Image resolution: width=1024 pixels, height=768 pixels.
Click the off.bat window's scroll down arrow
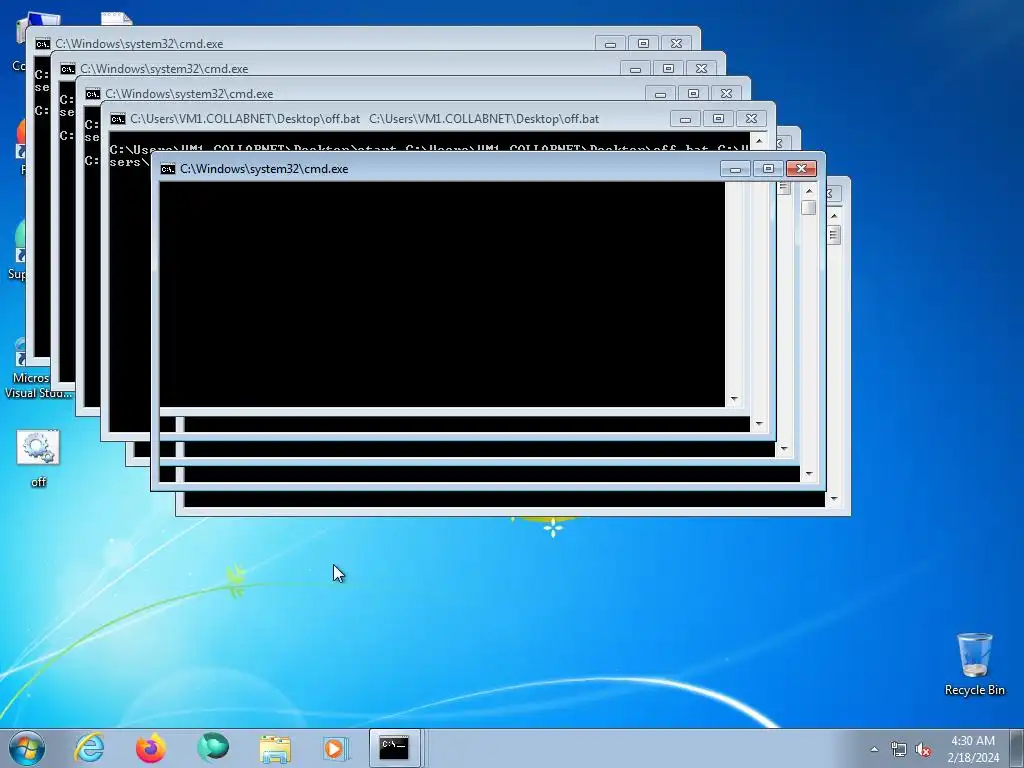point(759,424)
